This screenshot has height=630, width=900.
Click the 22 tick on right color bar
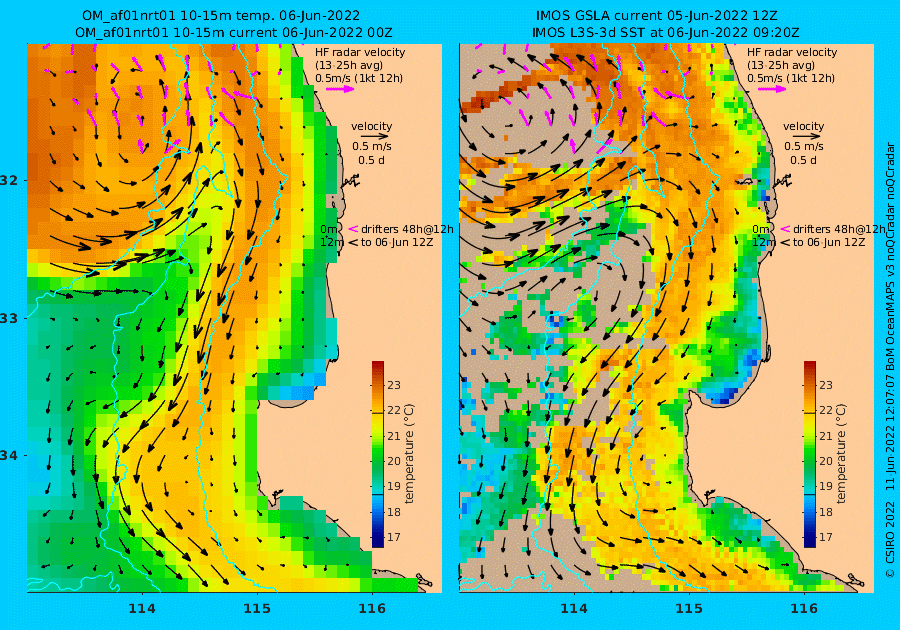tap(825, 410)
